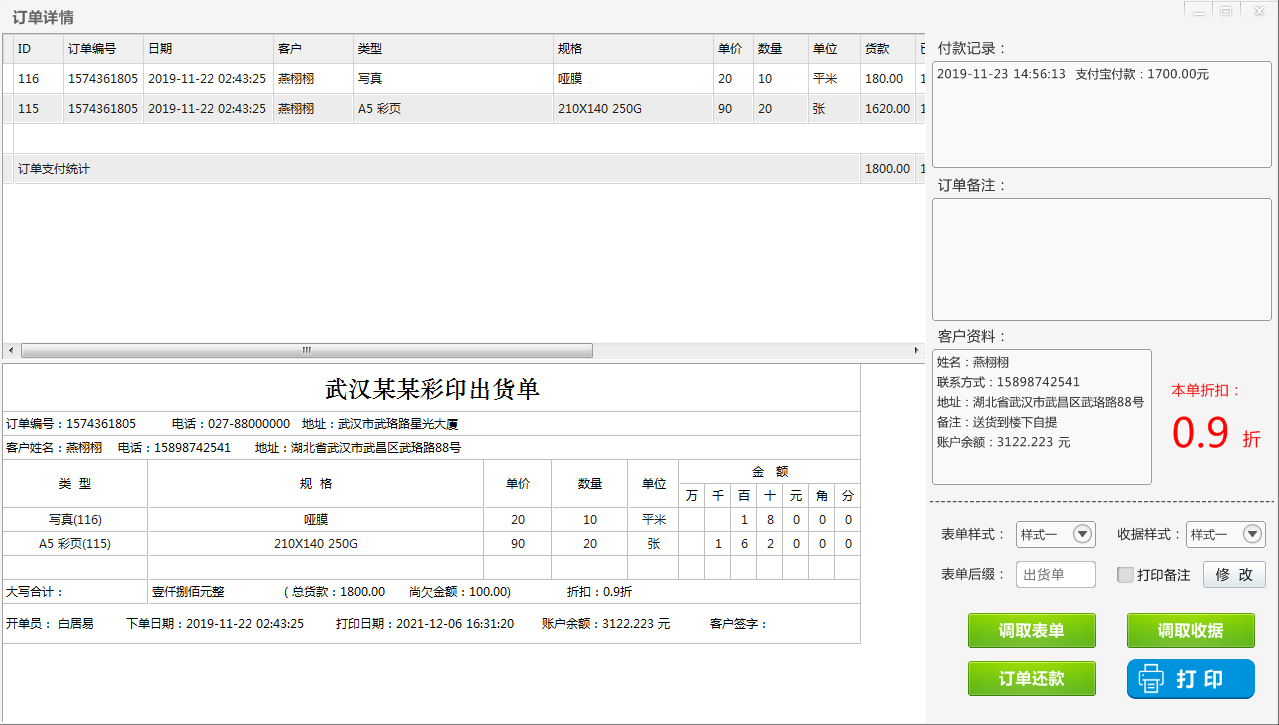Click the 订单还款 button

[1031, 679]
